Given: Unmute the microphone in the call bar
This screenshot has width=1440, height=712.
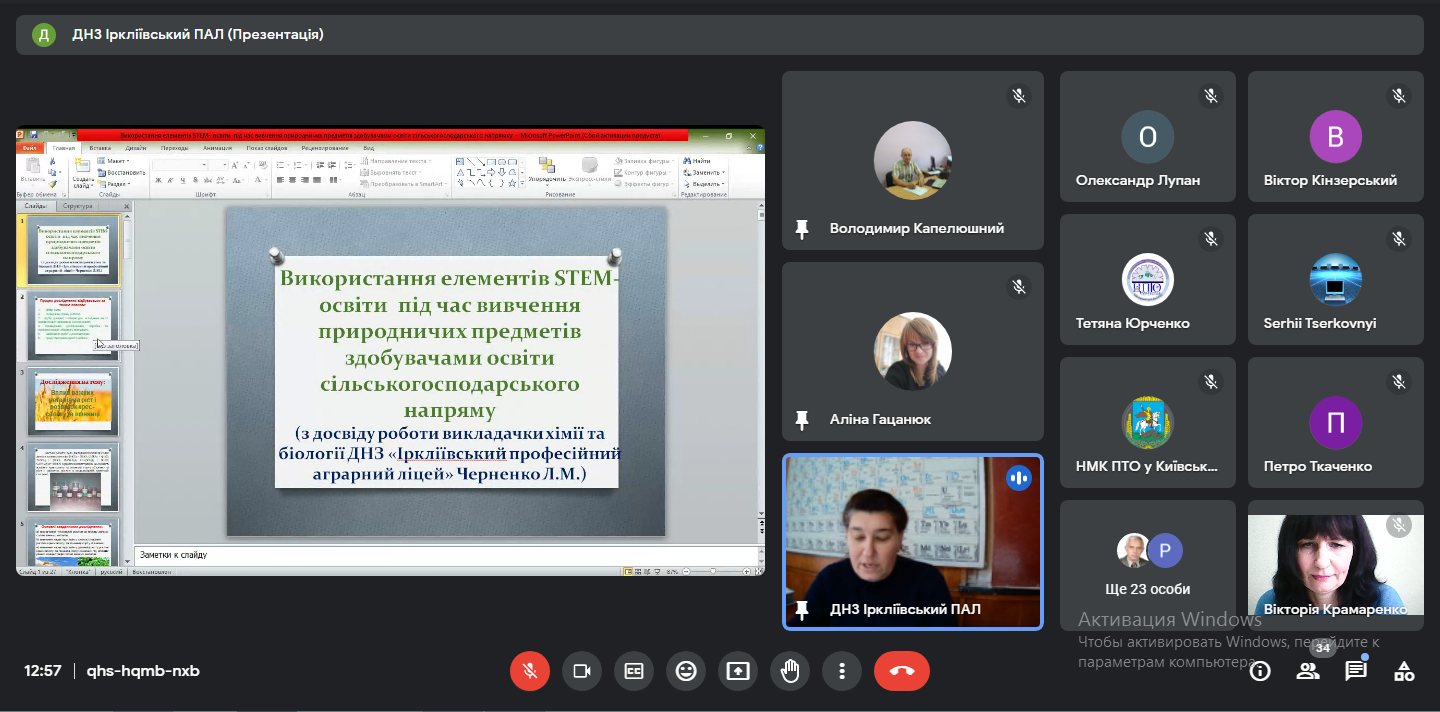Looking at the screenshot, I should pyautogui.click(x=530, y=671).
